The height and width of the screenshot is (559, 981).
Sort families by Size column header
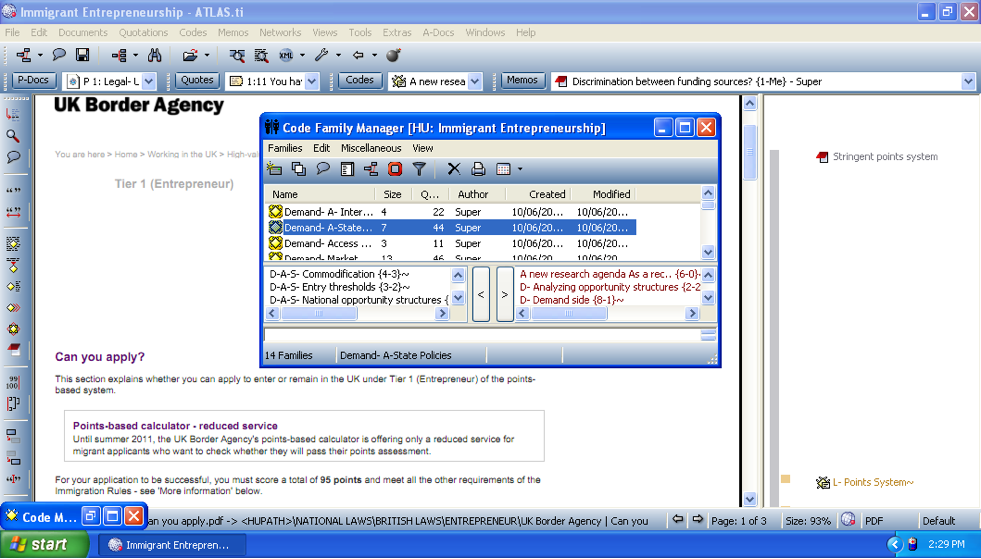click(392, 194)
